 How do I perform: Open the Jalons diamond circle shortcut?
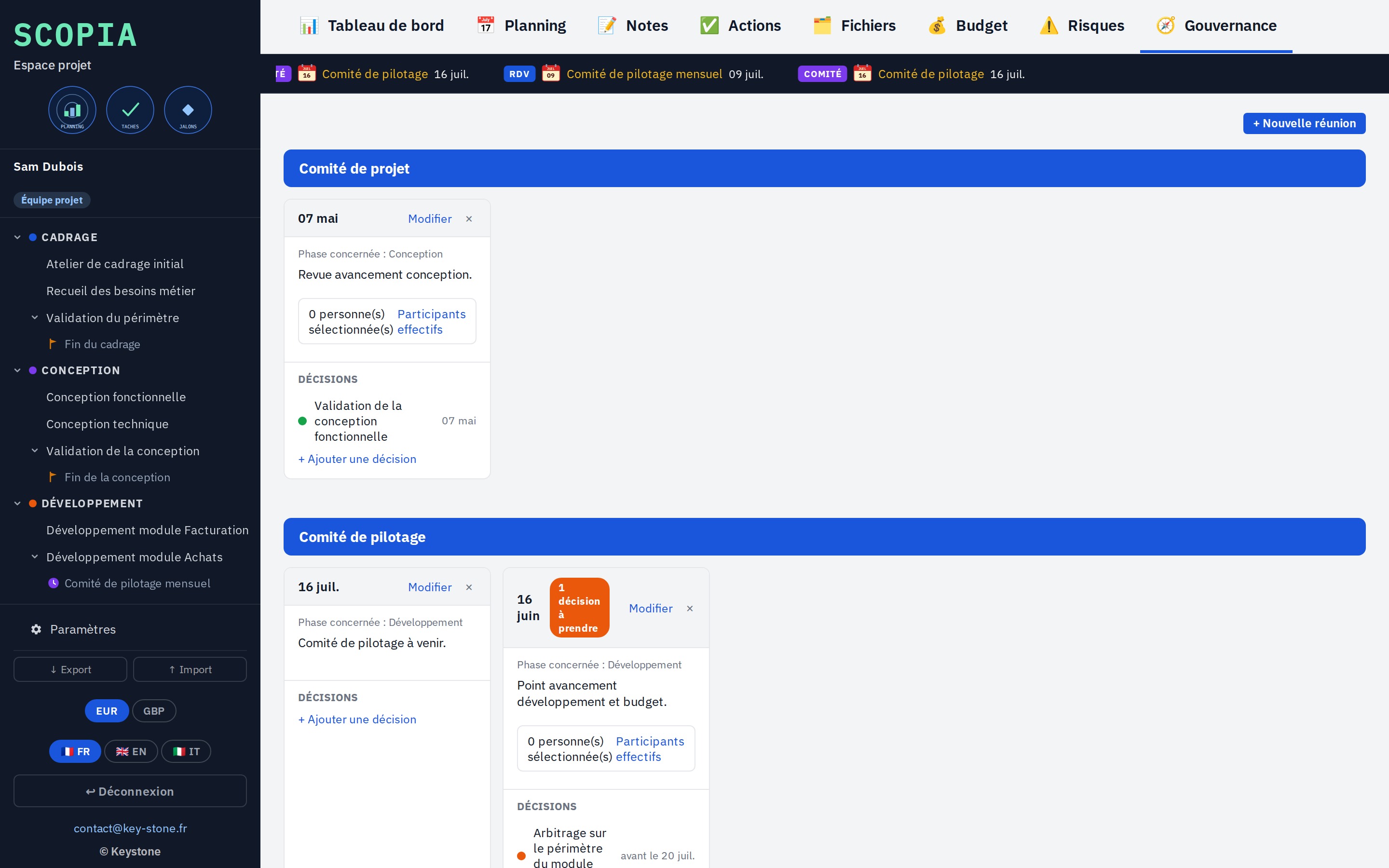(188, 109)
